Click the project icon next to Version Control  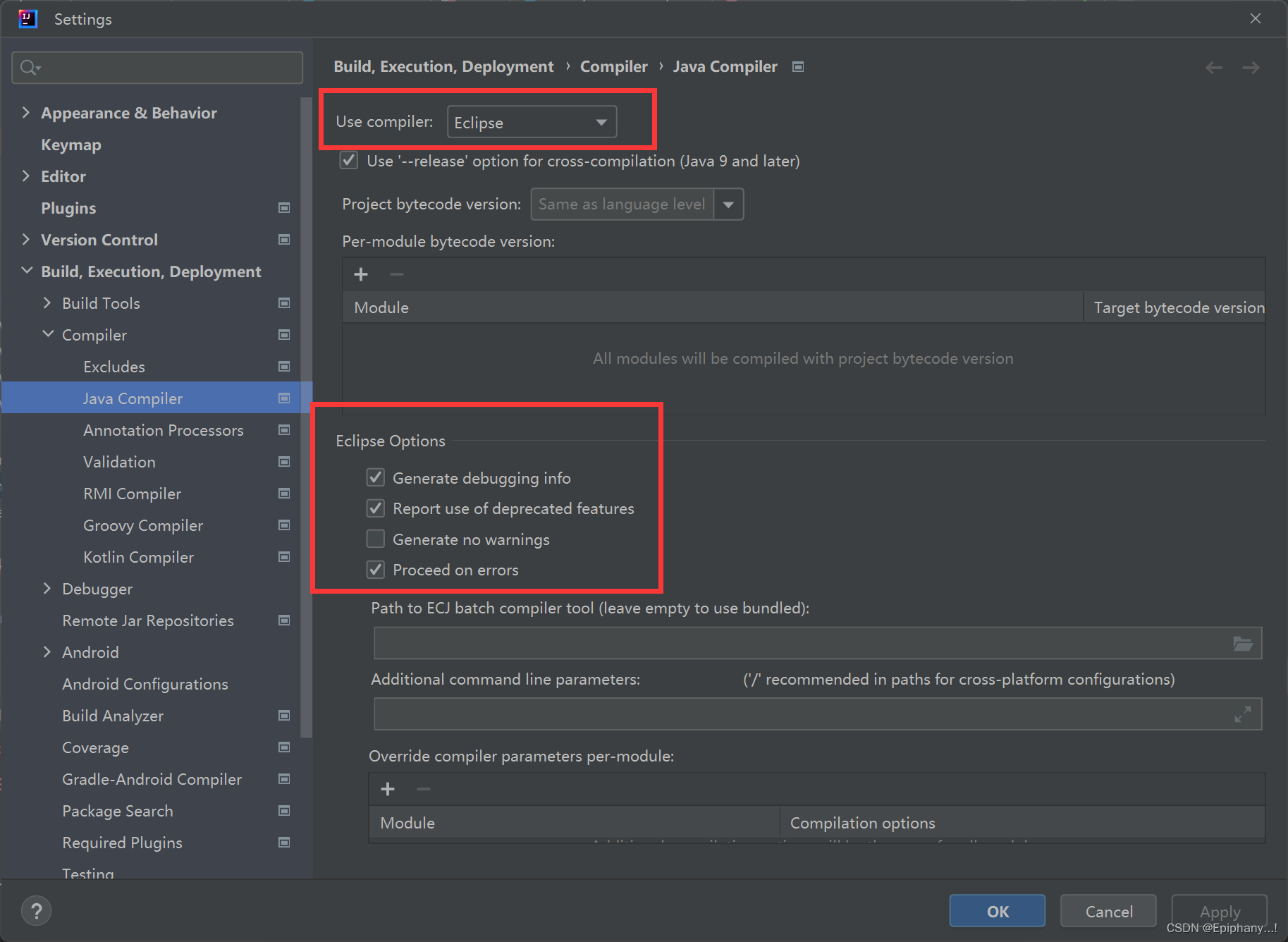(284, 240)
